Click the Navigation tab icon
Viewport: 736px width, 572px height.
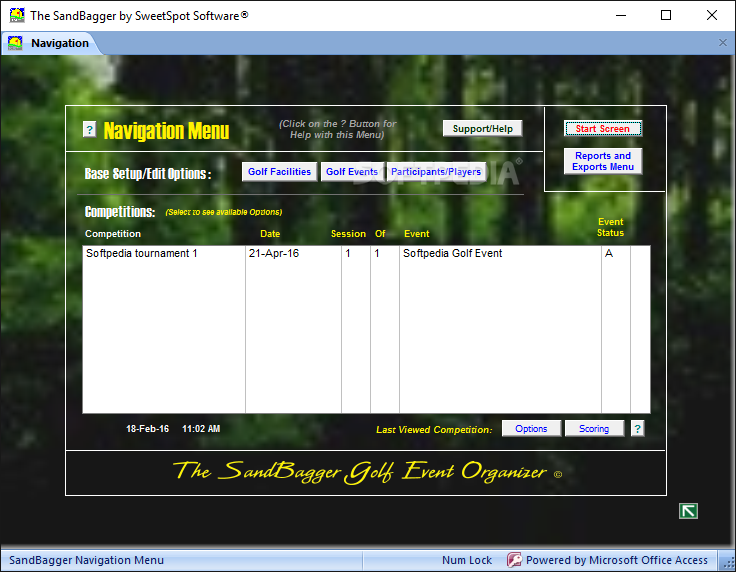point(15,43)
